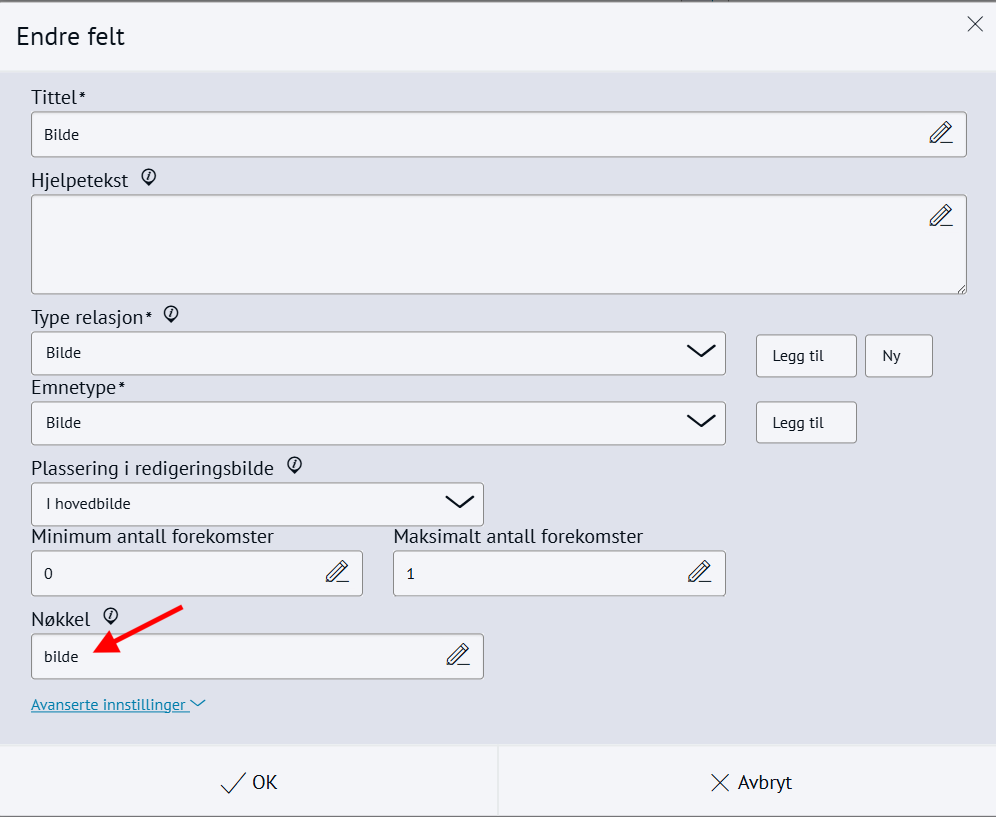Click the pencil icon in Tittel field
The image size is (996, 817).
(940, 133)
